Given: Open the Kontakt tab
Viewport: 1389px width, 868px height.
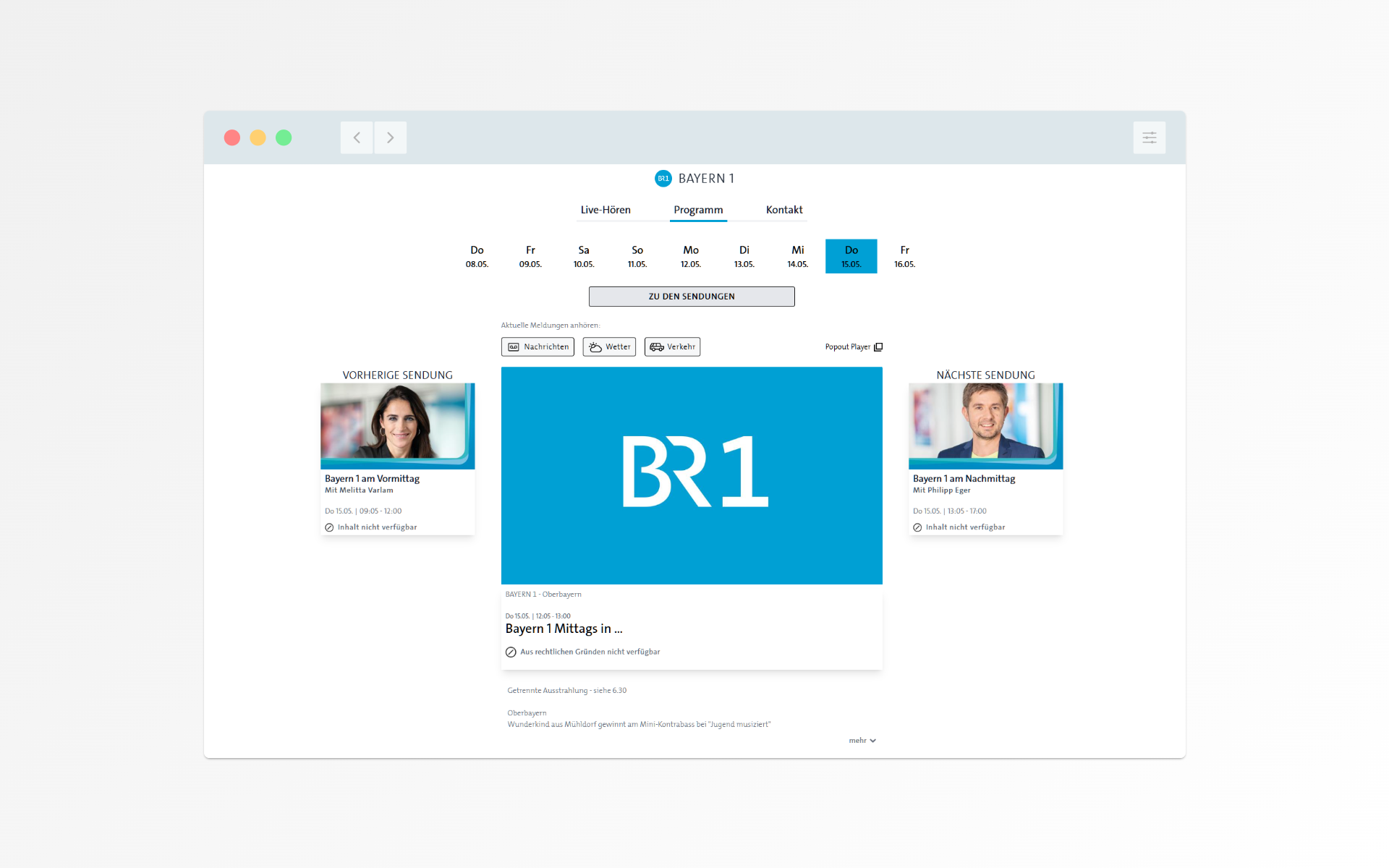Looking at the screenshot, I should pyautogui.click(x=784, y=210).
